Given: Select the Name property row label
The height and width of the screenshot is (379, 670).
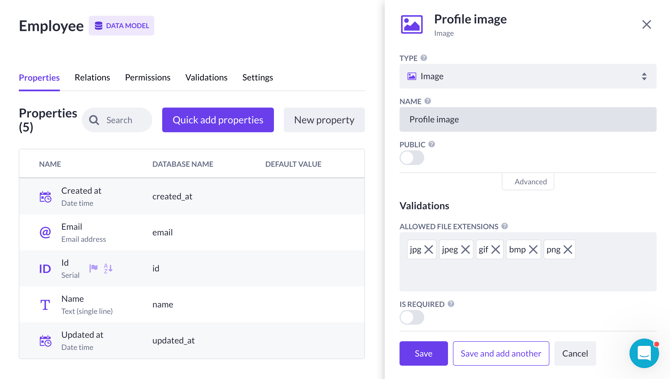Looking at the screenshot, I should click(73, 299).
